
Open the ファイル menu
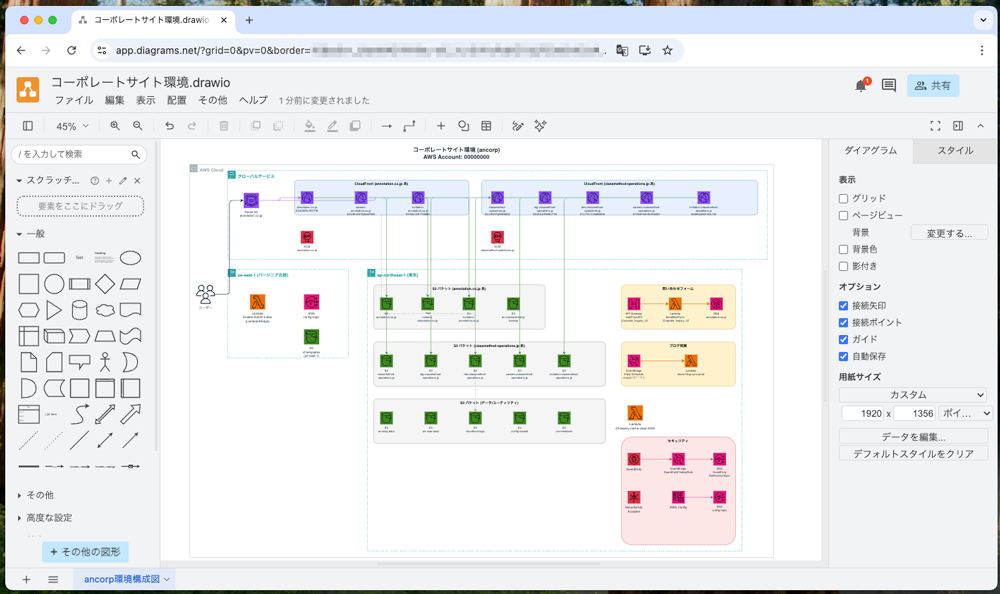click(74, 101)
